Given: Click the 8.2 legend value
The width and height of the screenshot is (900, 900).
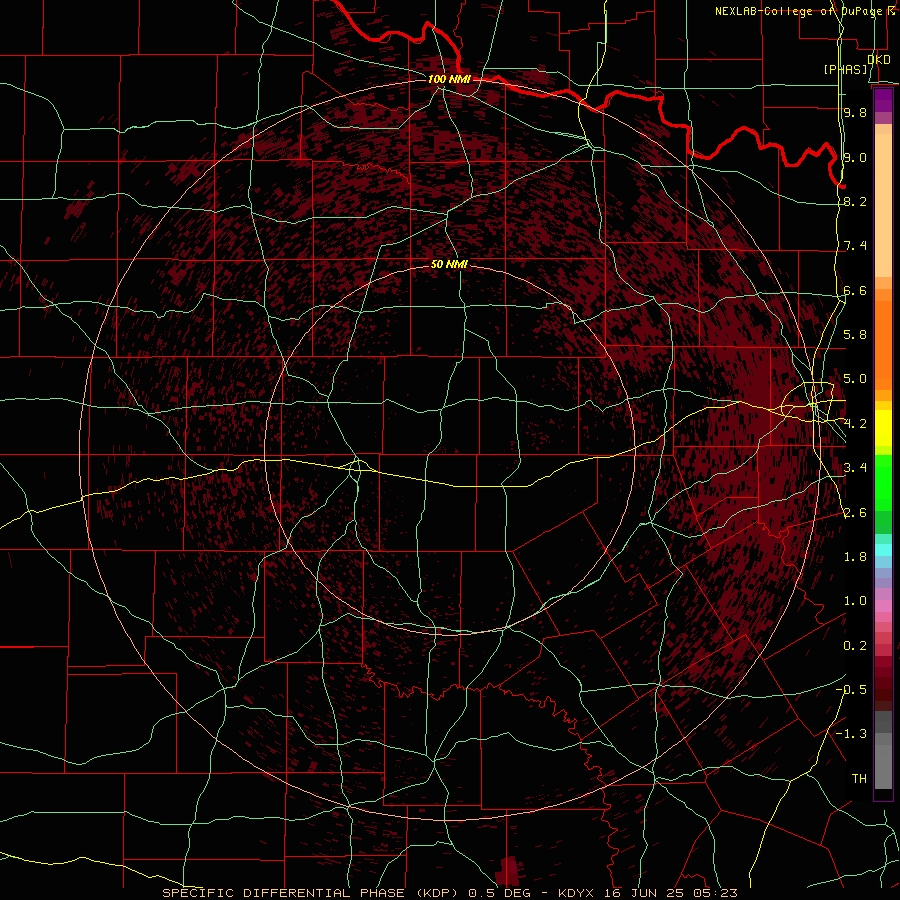Looking at the screenshot, I should [x=855, y=201].
